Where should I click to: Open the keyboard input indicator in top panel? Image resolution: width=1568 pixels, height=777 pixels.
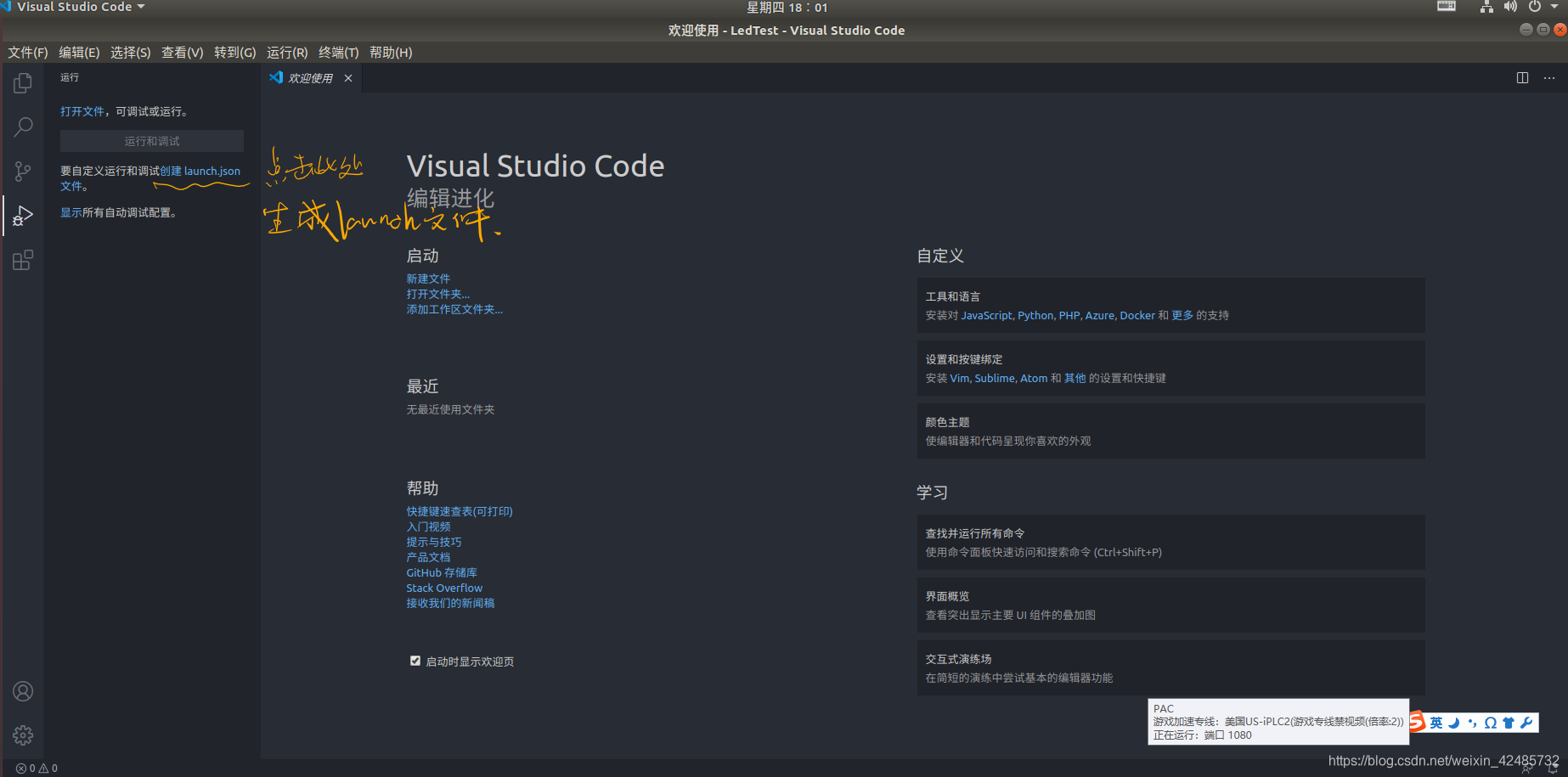coord(1447,7)
